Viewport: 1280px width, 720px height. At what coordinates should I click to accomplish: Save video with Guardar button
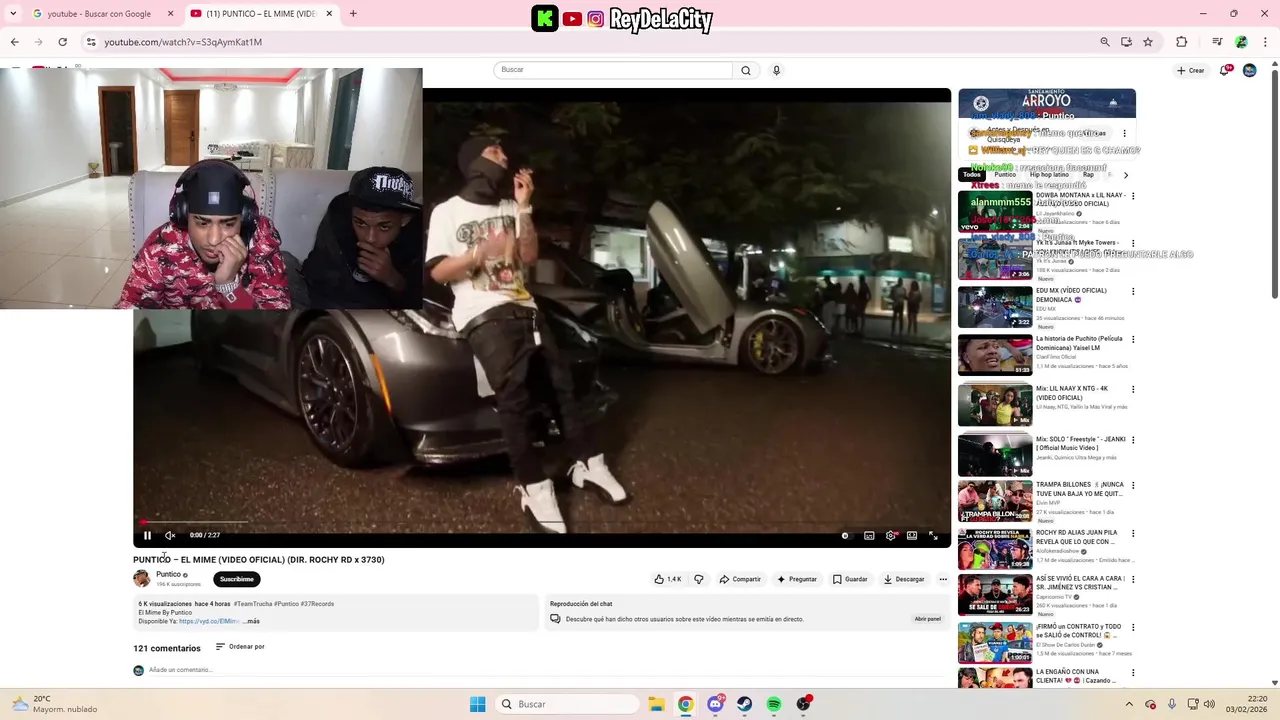850,579
